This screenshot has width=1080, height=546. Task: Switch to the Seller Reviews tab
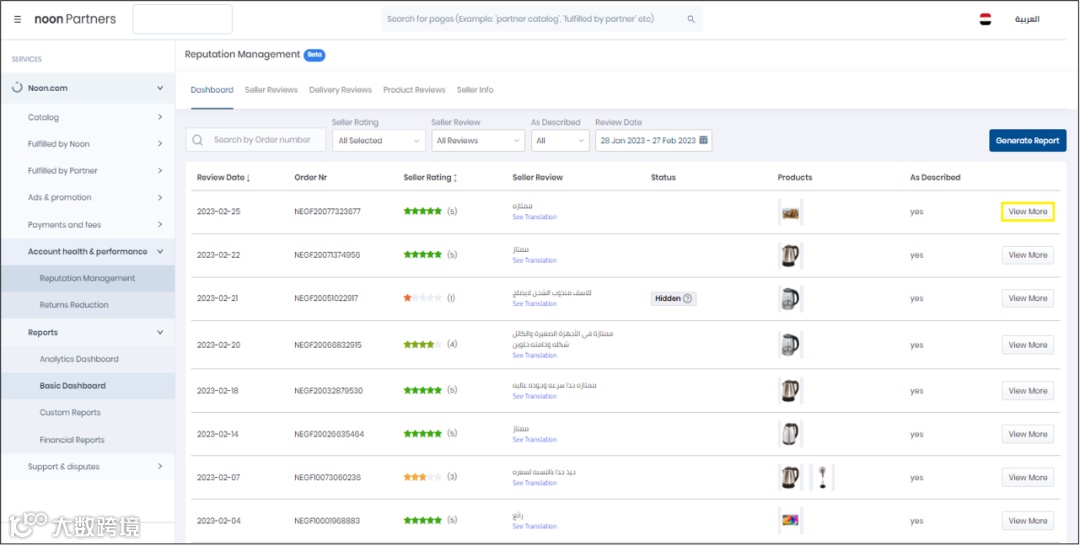pos(271,90)
